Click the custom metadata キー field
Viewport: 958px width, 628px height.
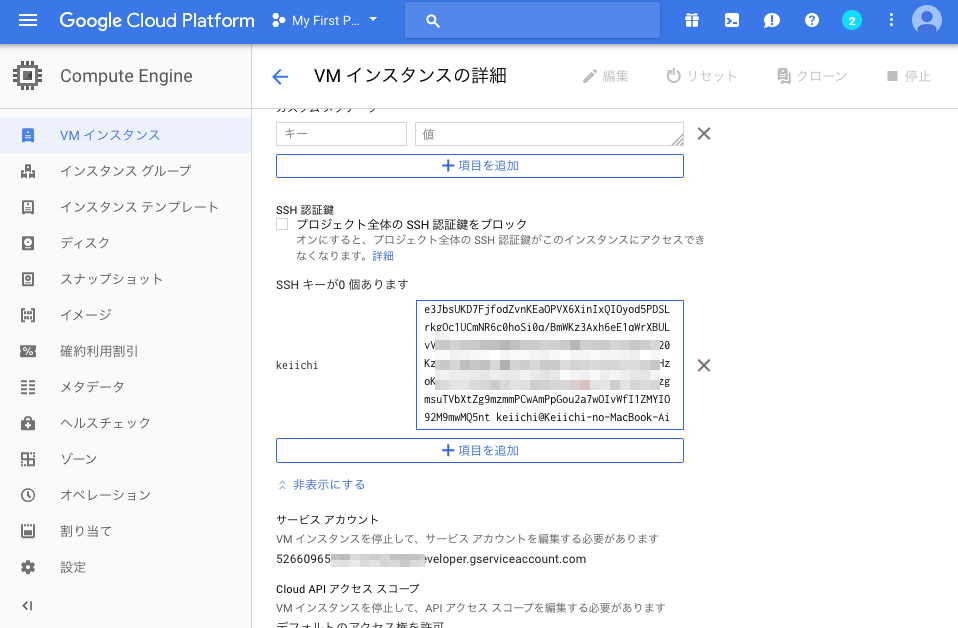pos(341,134)
